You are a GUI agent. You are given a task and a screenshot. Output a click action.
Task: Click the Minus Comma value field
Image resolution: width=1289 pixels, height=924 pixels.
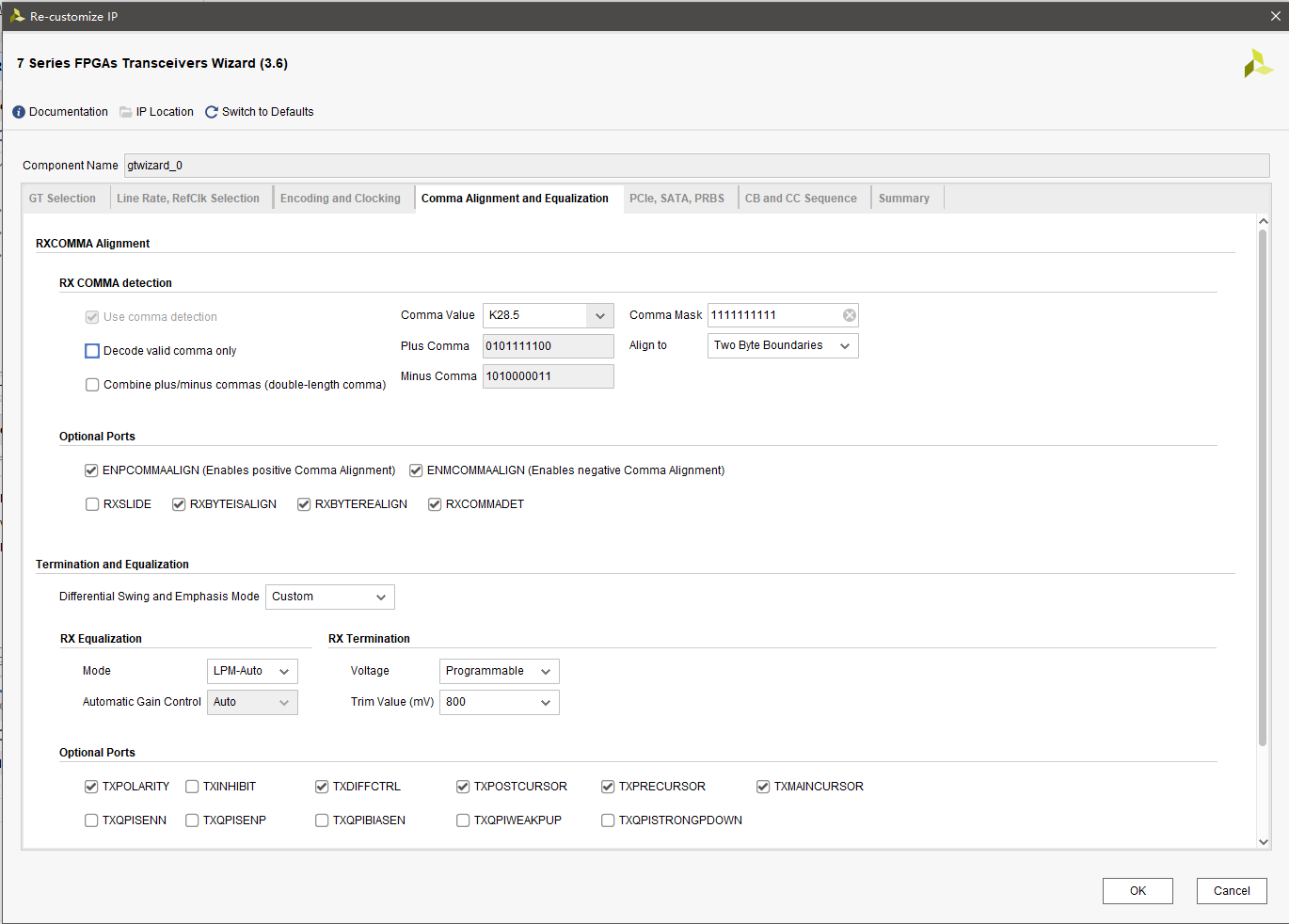[549, 376]
